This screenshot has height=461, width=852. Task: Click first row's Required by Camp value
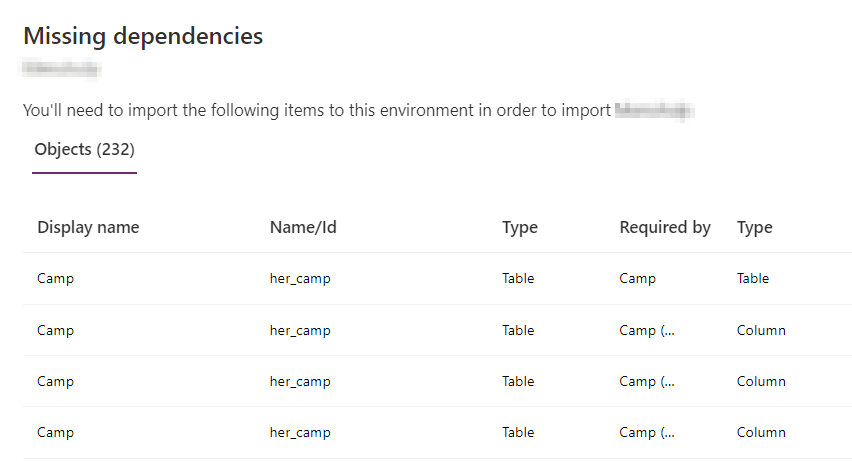638,279
